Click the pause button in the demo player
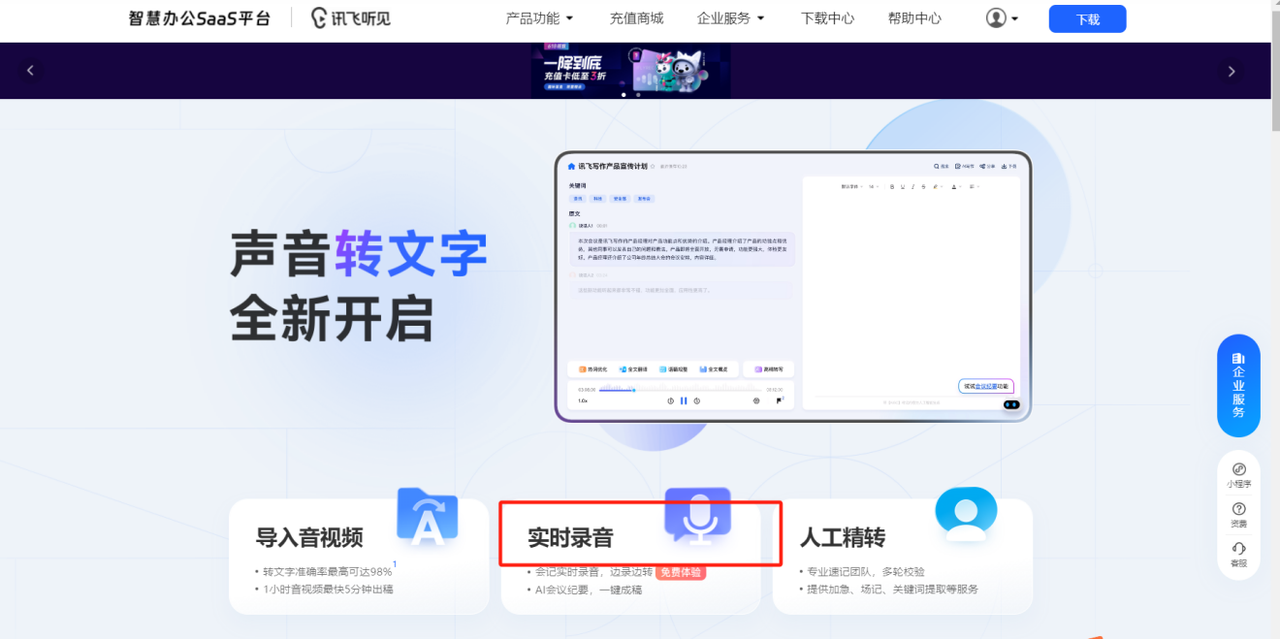 click(x=684, y=401)
